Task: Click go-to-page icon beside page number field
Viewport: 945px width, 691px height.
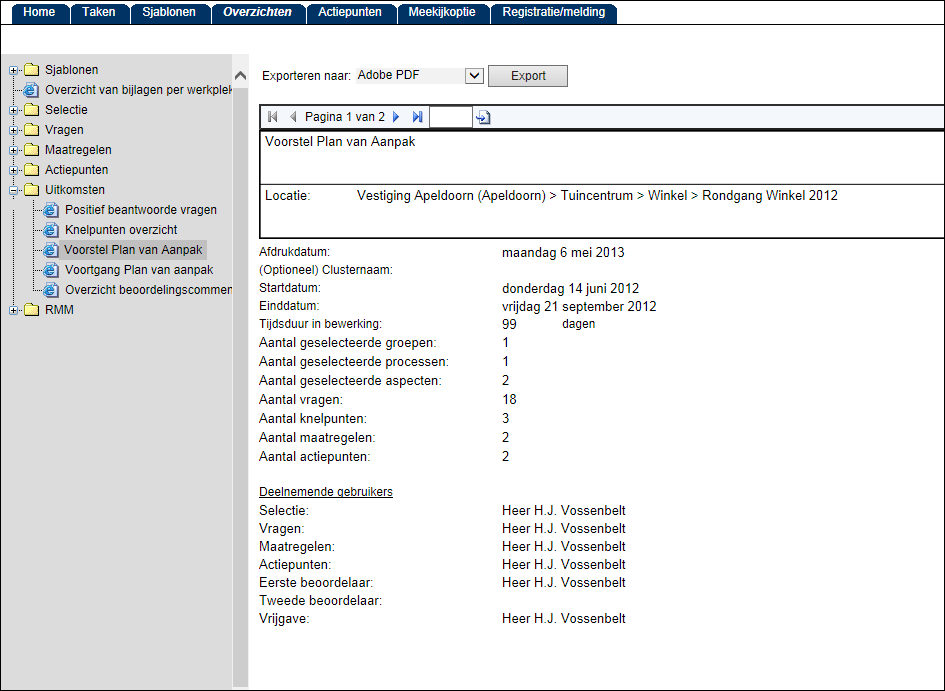Action: click(483, 118)
